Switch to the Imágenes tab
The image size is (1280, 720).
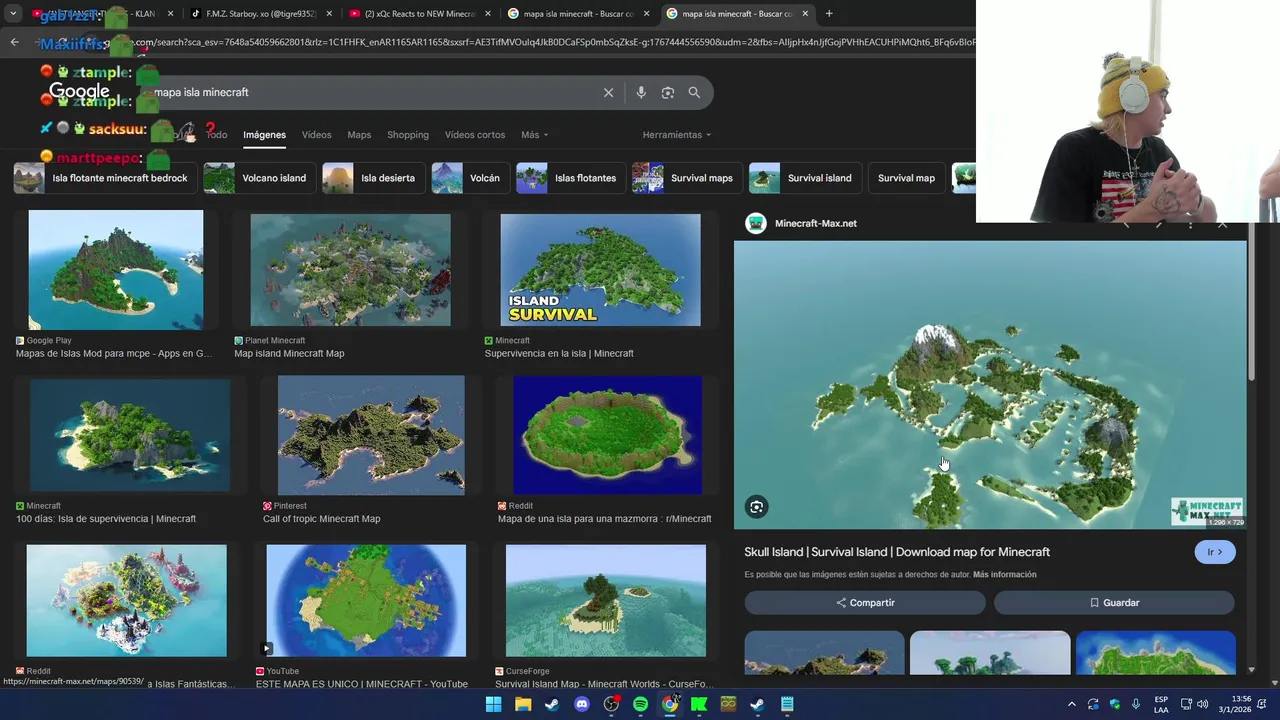pyautogui.click(x=264, y=135)
